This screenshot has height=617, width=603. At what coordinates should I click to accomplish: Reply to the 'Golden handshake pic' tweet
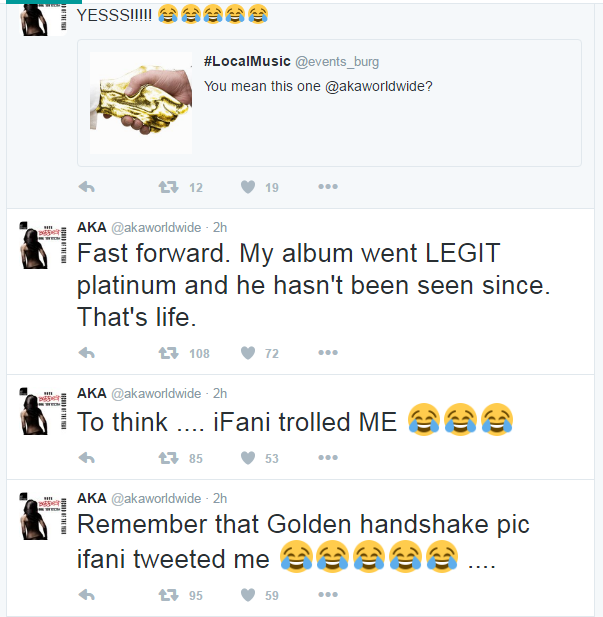tap(86, 595)
